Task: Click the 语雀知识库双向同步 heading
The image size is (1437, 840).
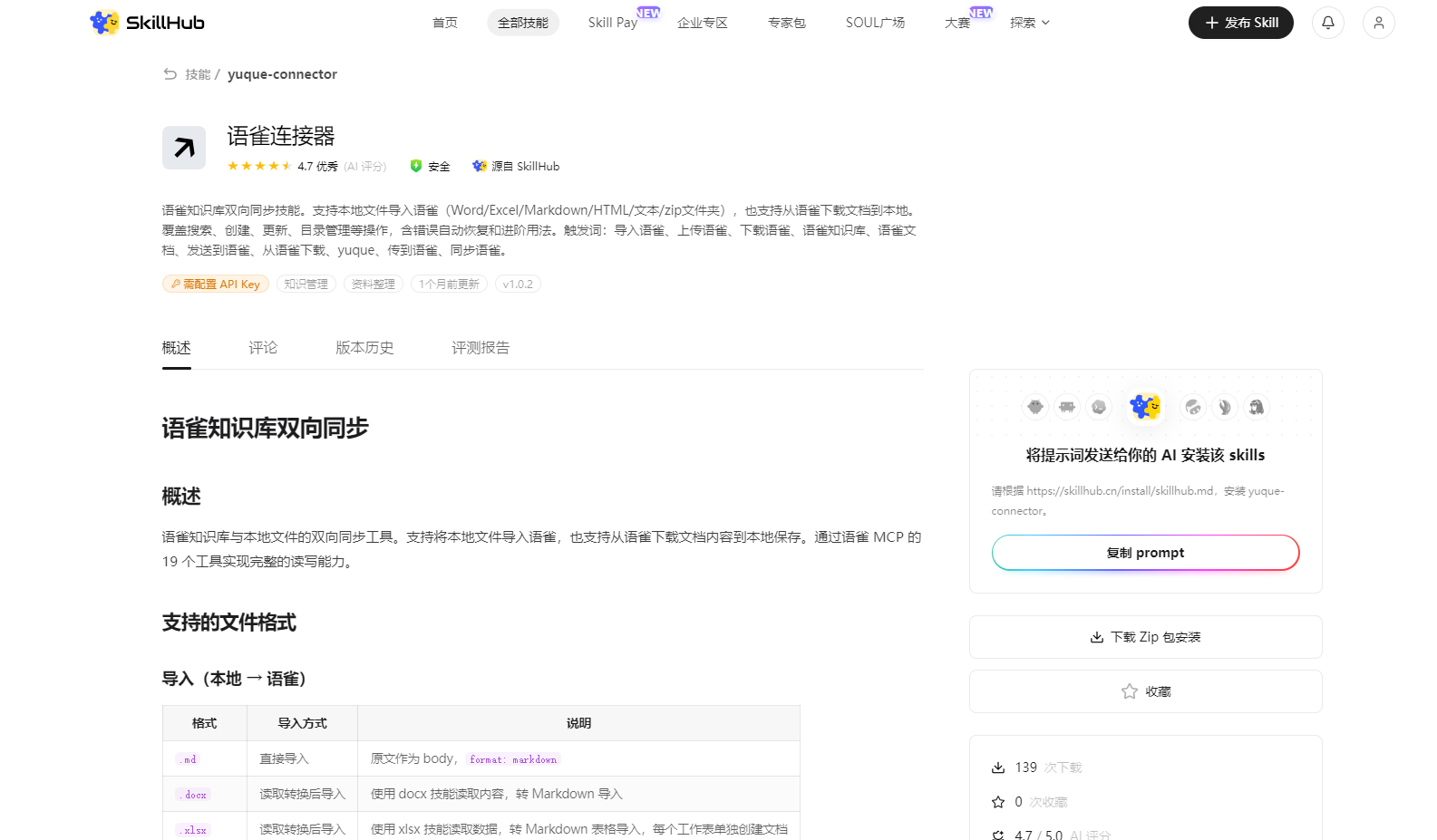Action: pos(266,428)
